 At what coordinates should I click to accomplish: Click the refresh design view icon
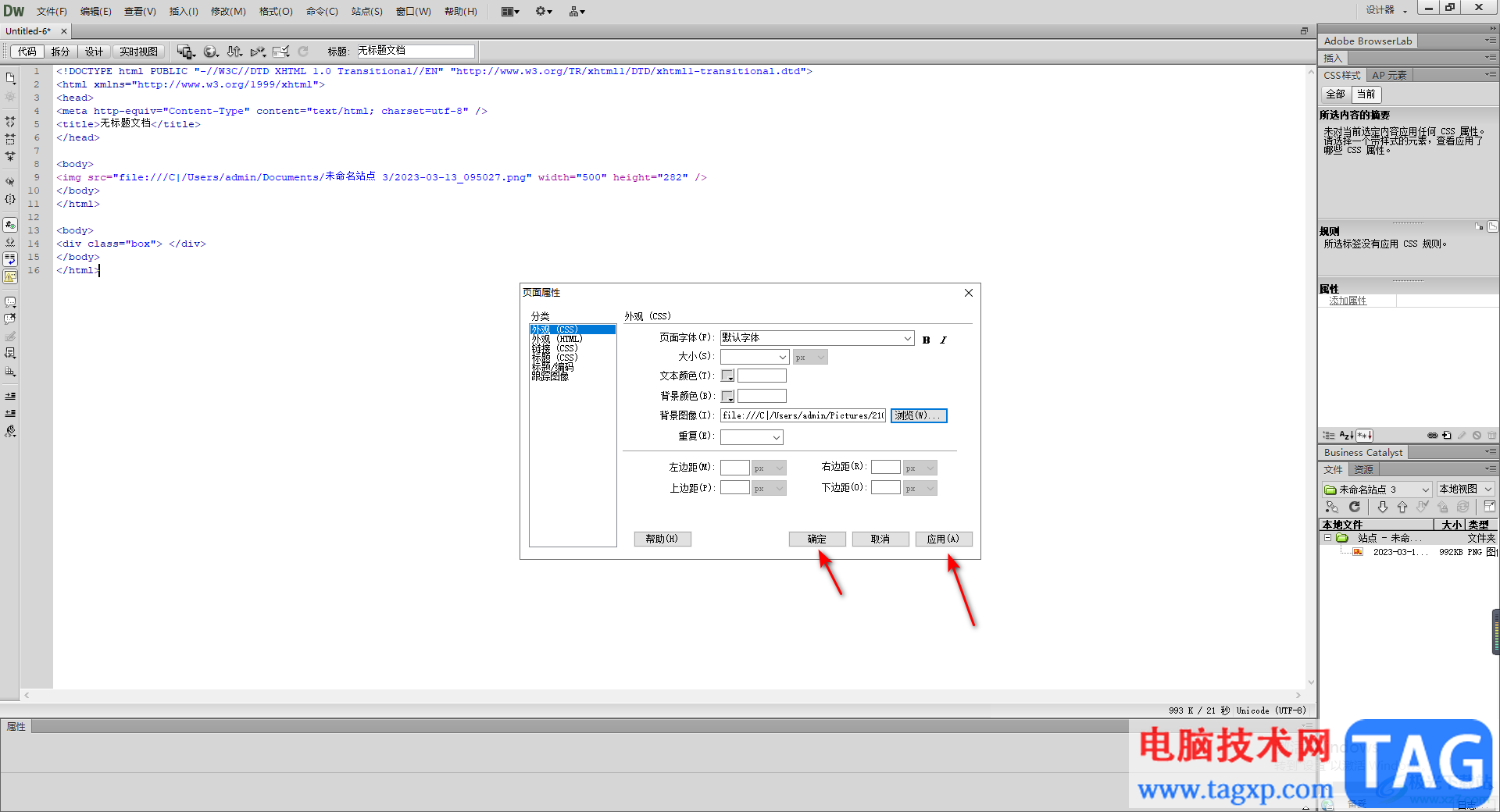303,52
